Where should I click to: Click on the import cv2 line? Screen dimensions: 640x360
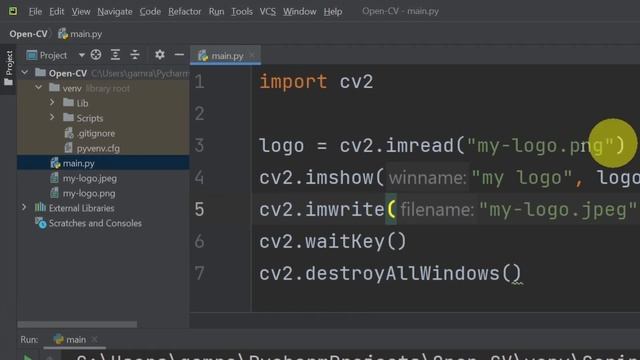point(316,82)
